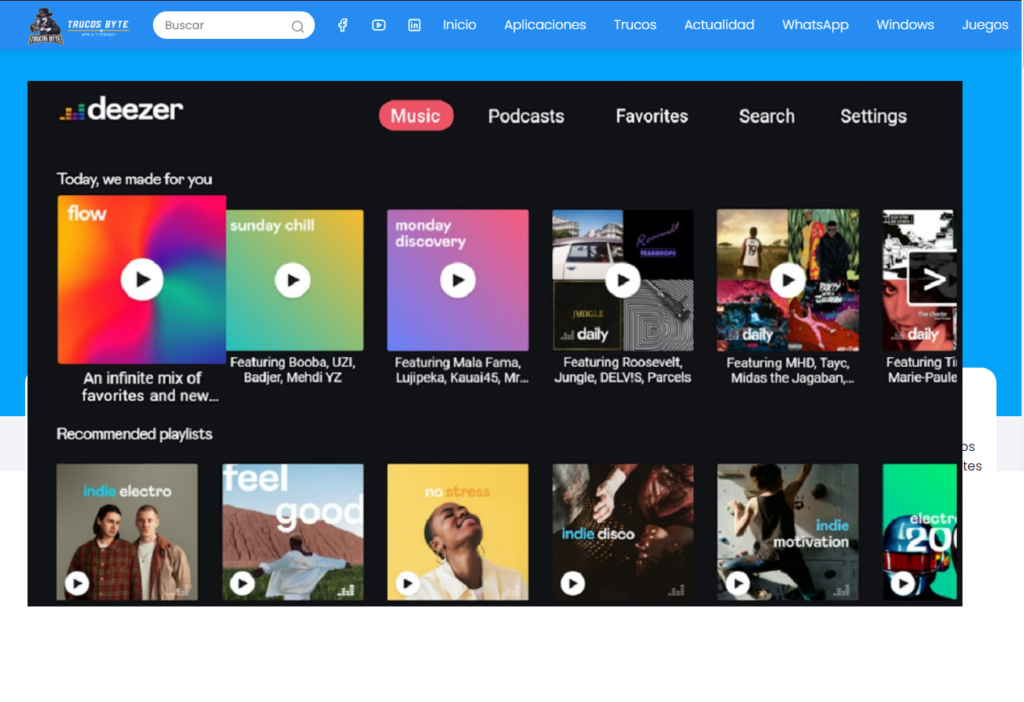This screenshot has width=1024, height=702.
Task: Select the Music tab in Deezer
Action: point(416,116)
